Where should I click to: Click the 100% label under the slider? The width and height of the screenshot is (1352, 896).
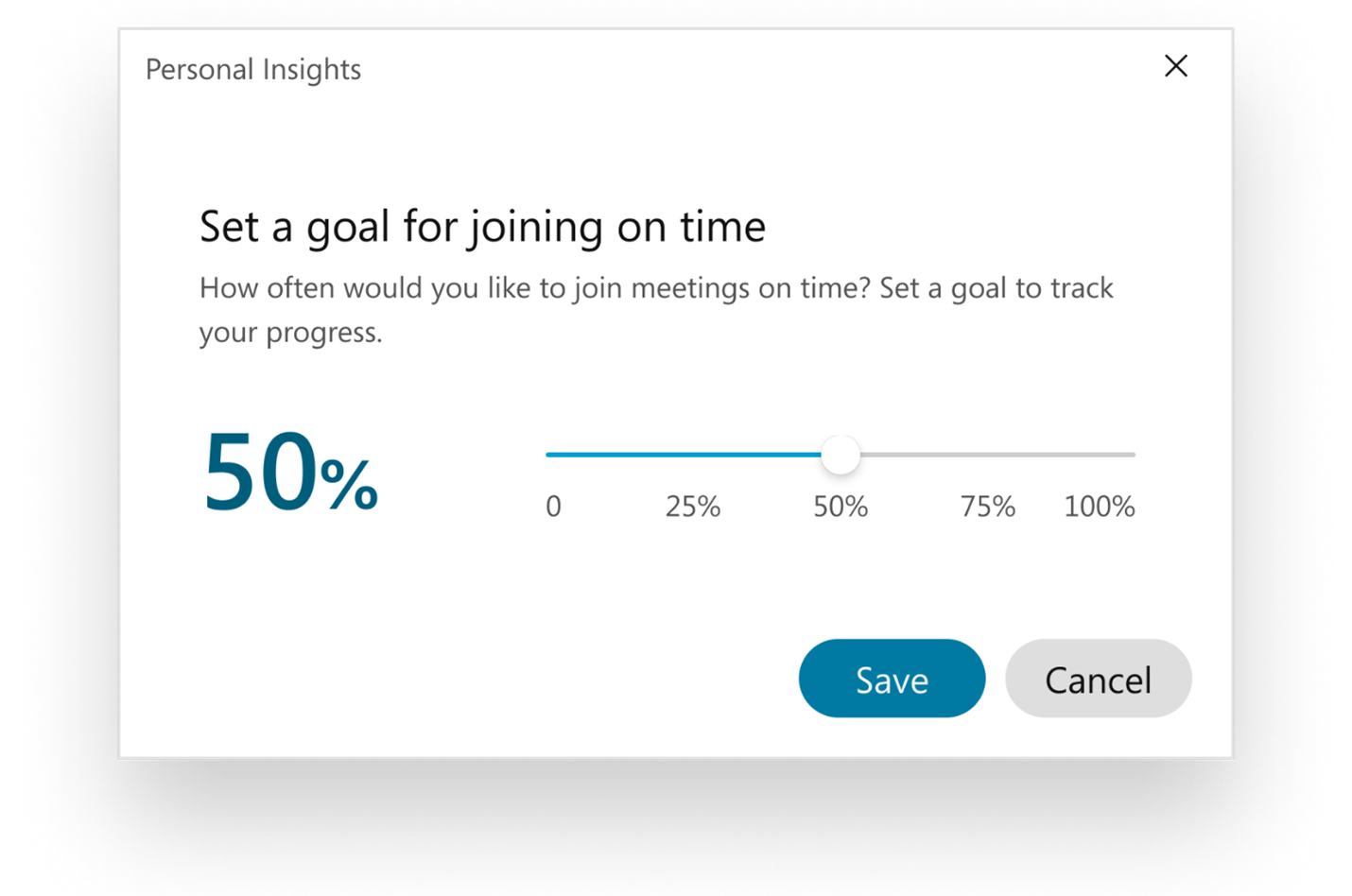point(1099,507)
